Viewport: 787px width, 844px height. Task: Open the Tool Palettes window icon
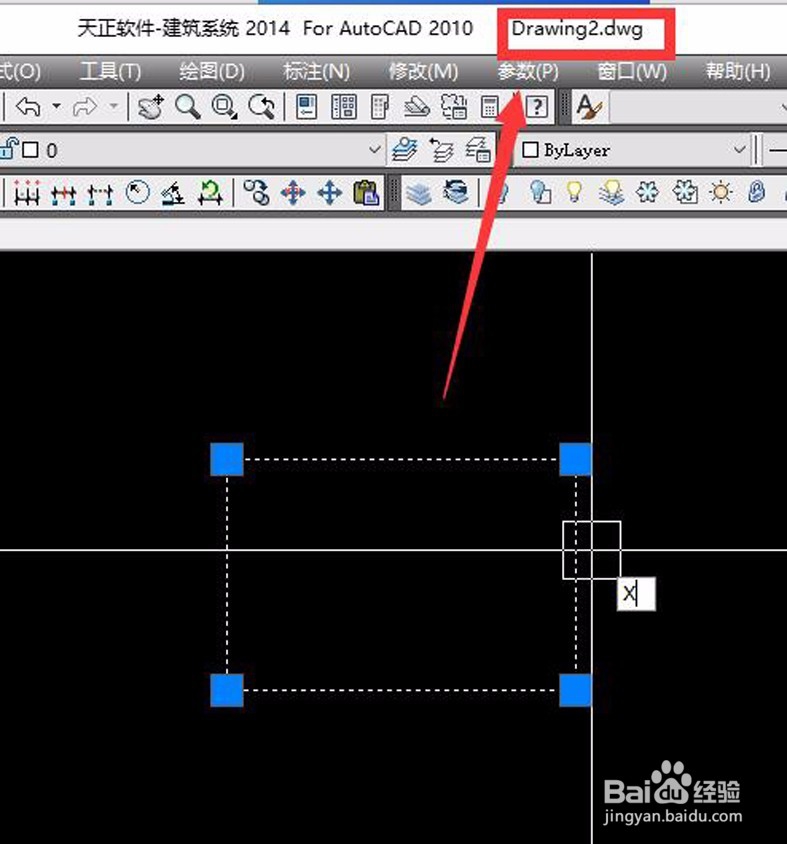tap(380, 107)
